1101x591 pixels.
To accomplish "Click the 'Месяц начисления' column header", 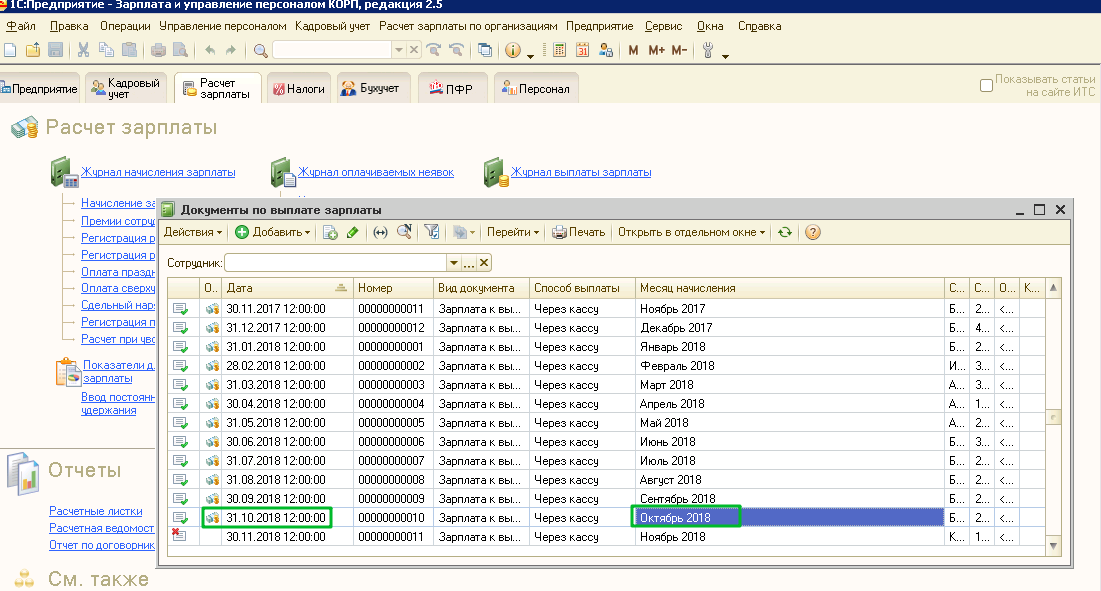I will tap(789, 288).
